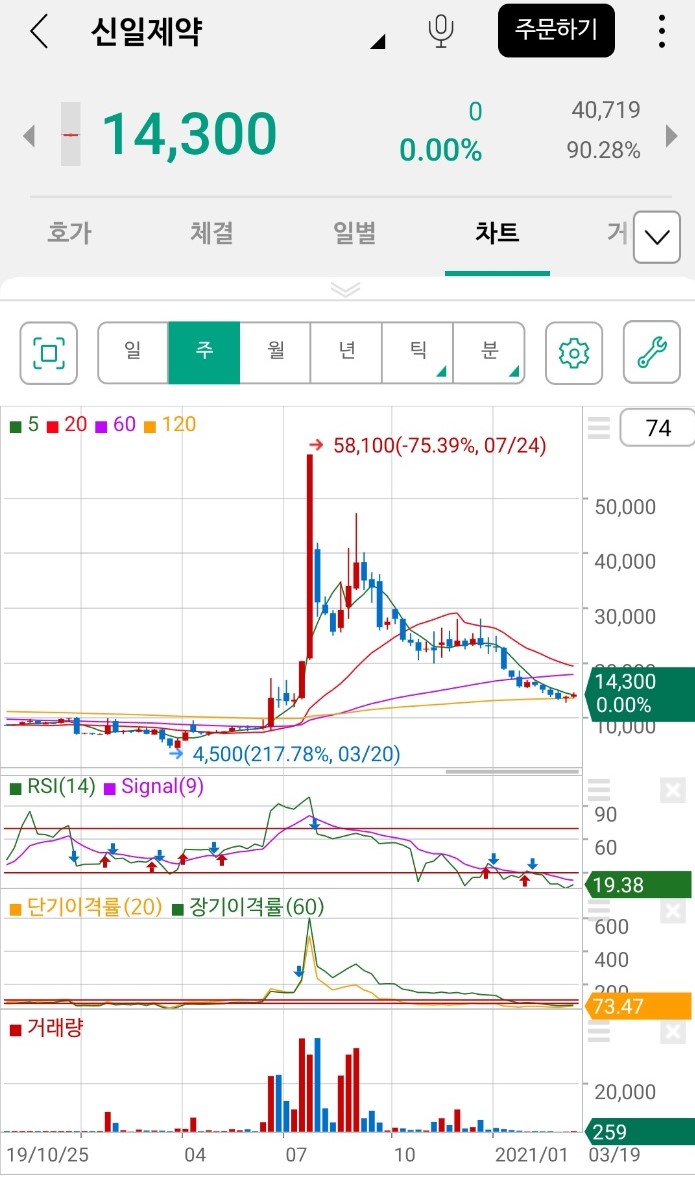This screenshot has width=695, height=1179.
Task: Go to next stock with right triangle
Action: coord(672,136)
